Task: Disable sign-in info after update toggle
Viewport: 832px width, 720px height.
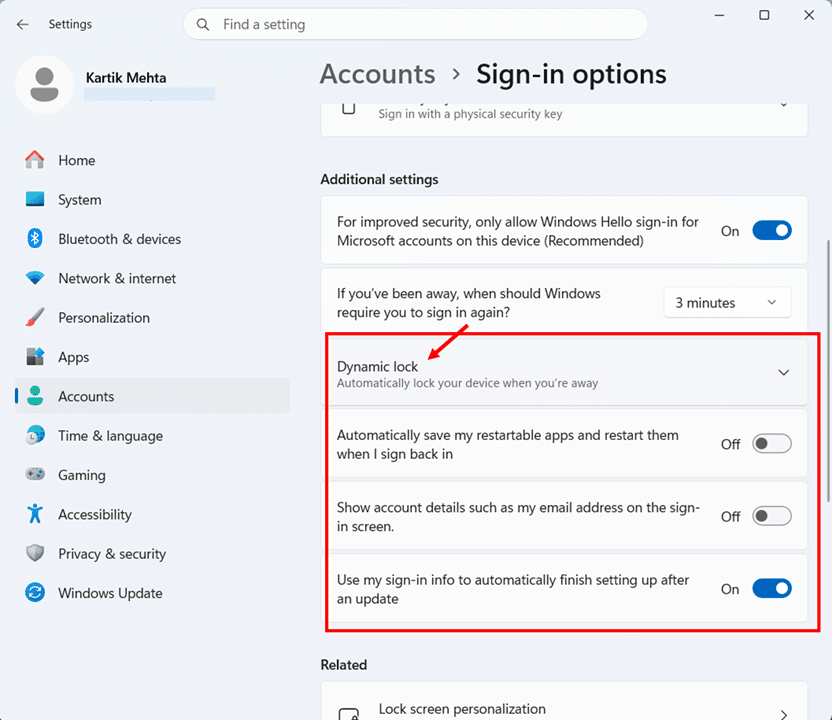Action: 772,588
